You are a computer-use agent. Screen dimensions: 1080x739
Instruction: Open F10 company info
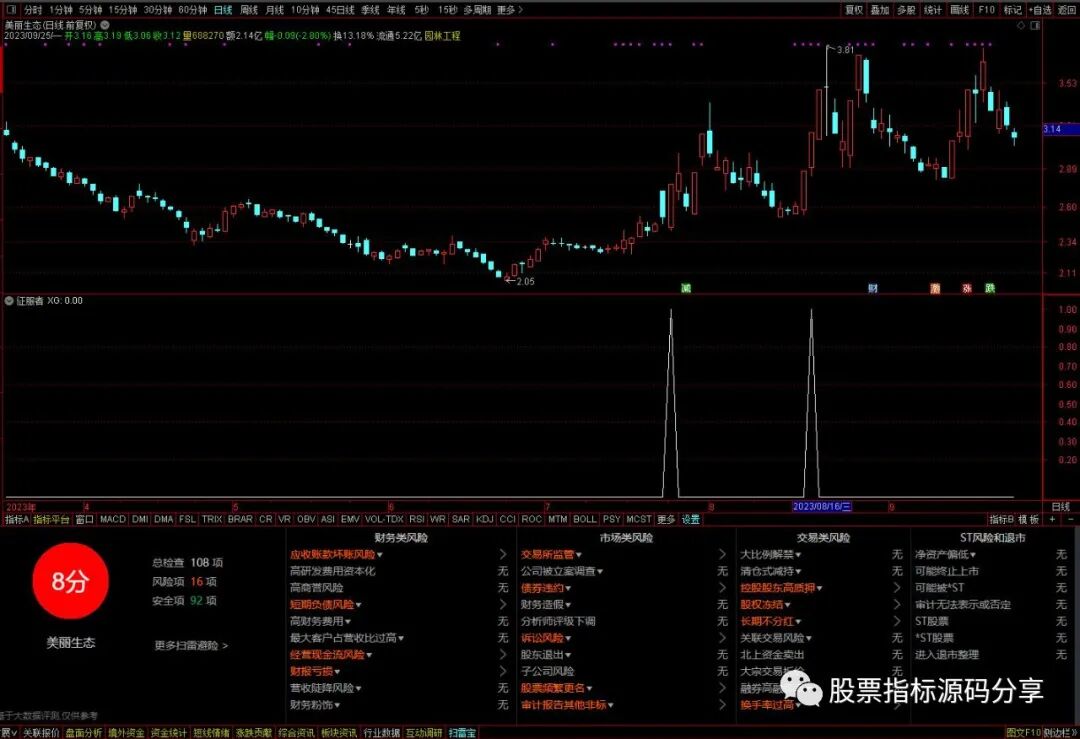click(986, 10)
